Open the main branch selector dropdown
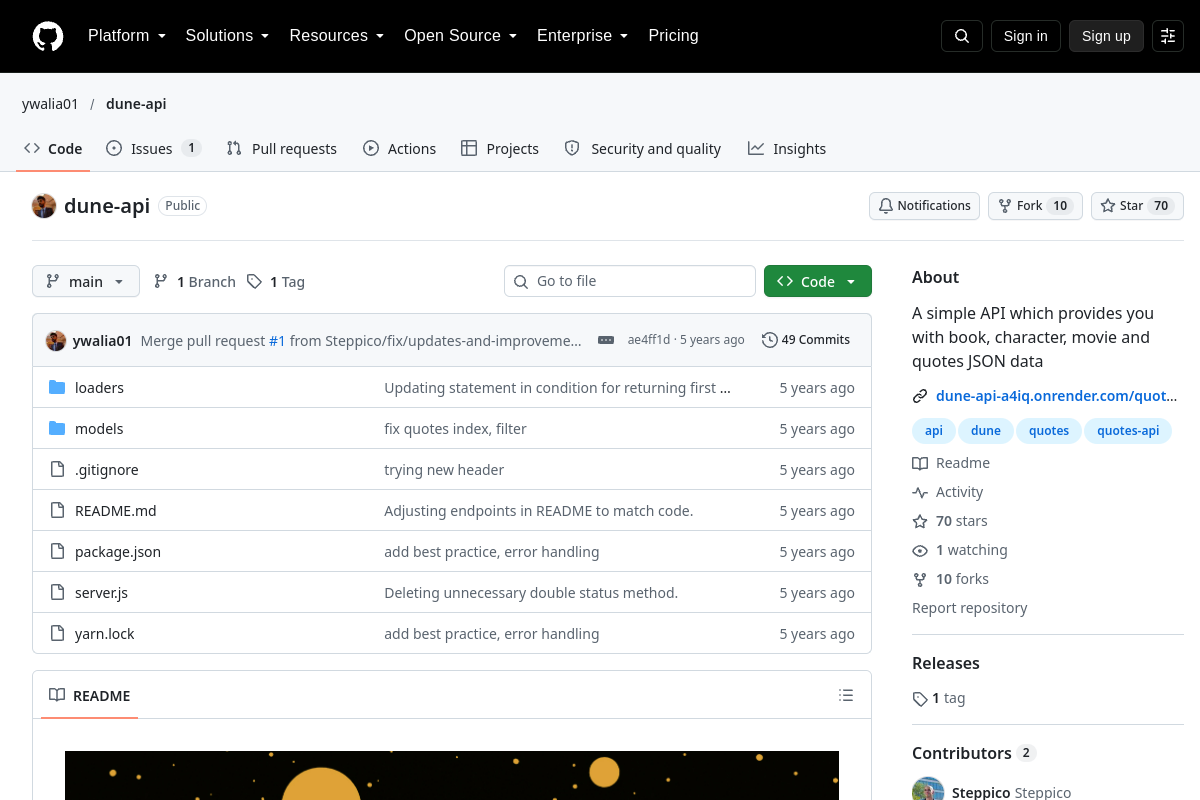Viewport: 1200px width, 800px height. pyautogui.click(x=86, y=282)
